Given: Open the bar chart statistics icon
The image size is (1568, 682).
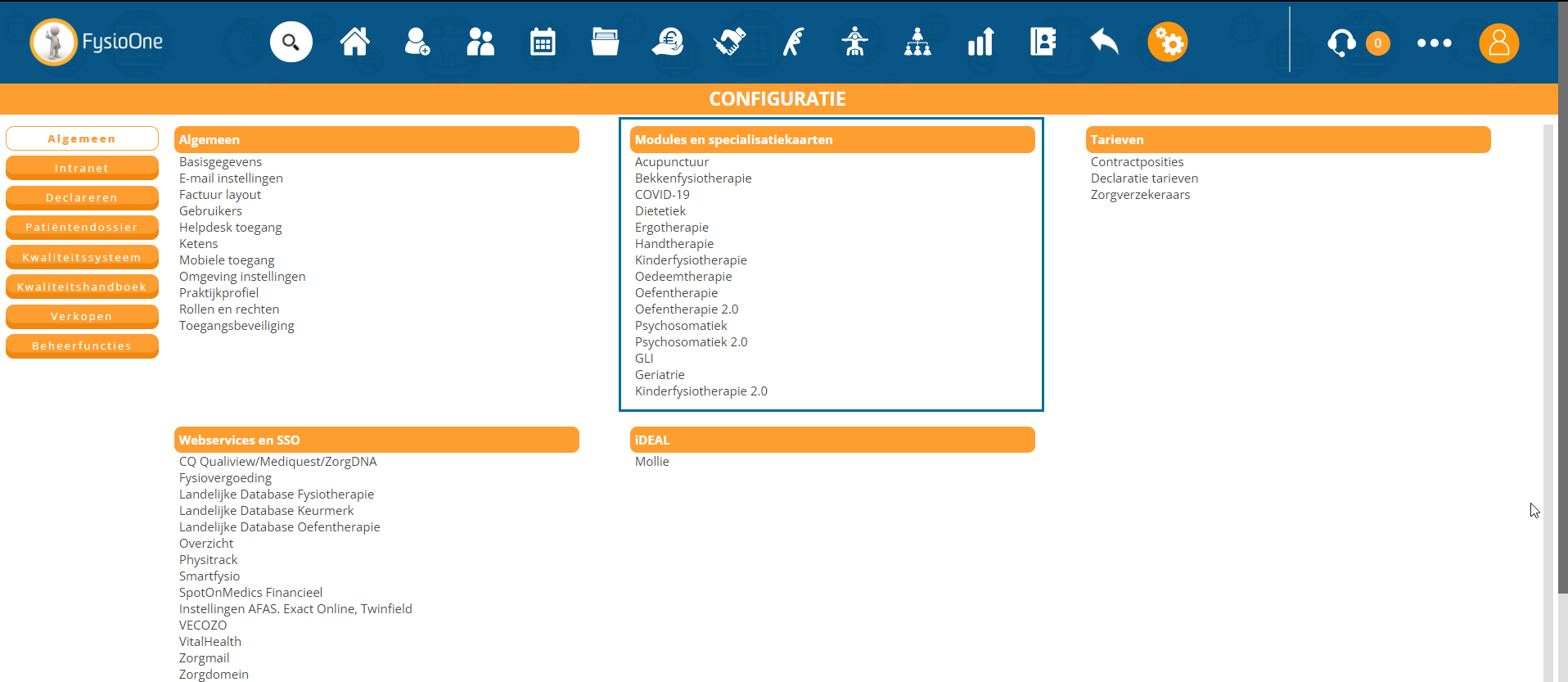Looking at the screenshot, I should (980, 42).
